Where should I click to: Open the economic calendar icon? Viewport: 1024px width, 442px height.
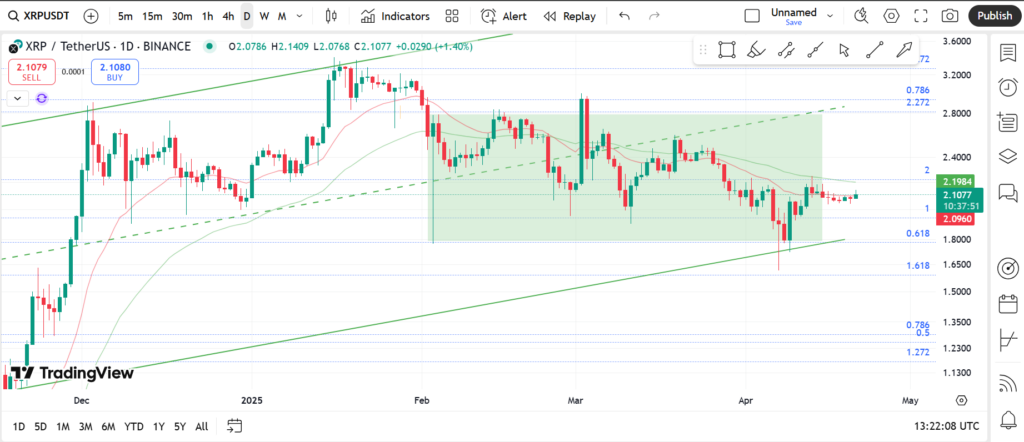(x=1008, y=304)
